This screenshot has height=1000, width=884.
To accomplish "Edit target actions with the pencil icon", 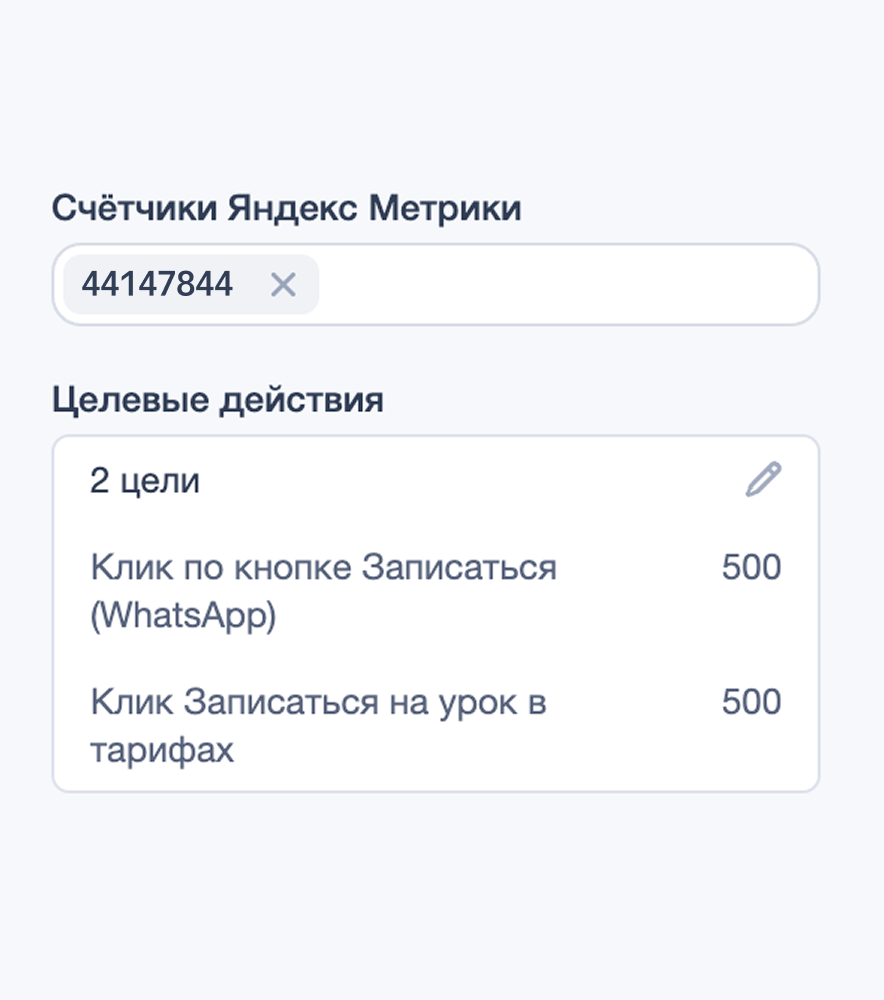I will (763, 480).
